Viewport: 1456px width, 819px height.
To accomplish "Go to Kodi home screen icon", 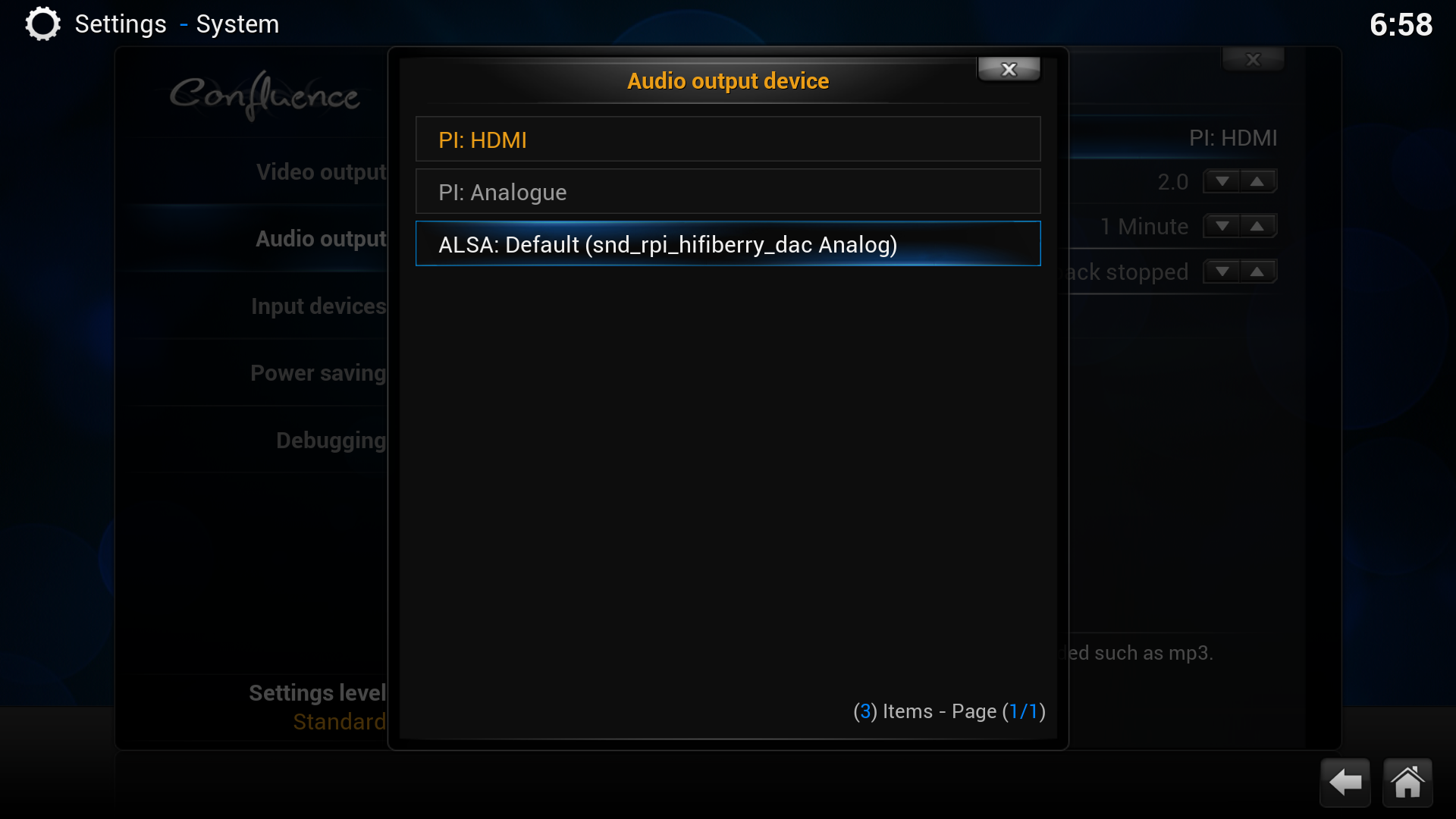I will pyautogui.click(x=1407, y=782).
